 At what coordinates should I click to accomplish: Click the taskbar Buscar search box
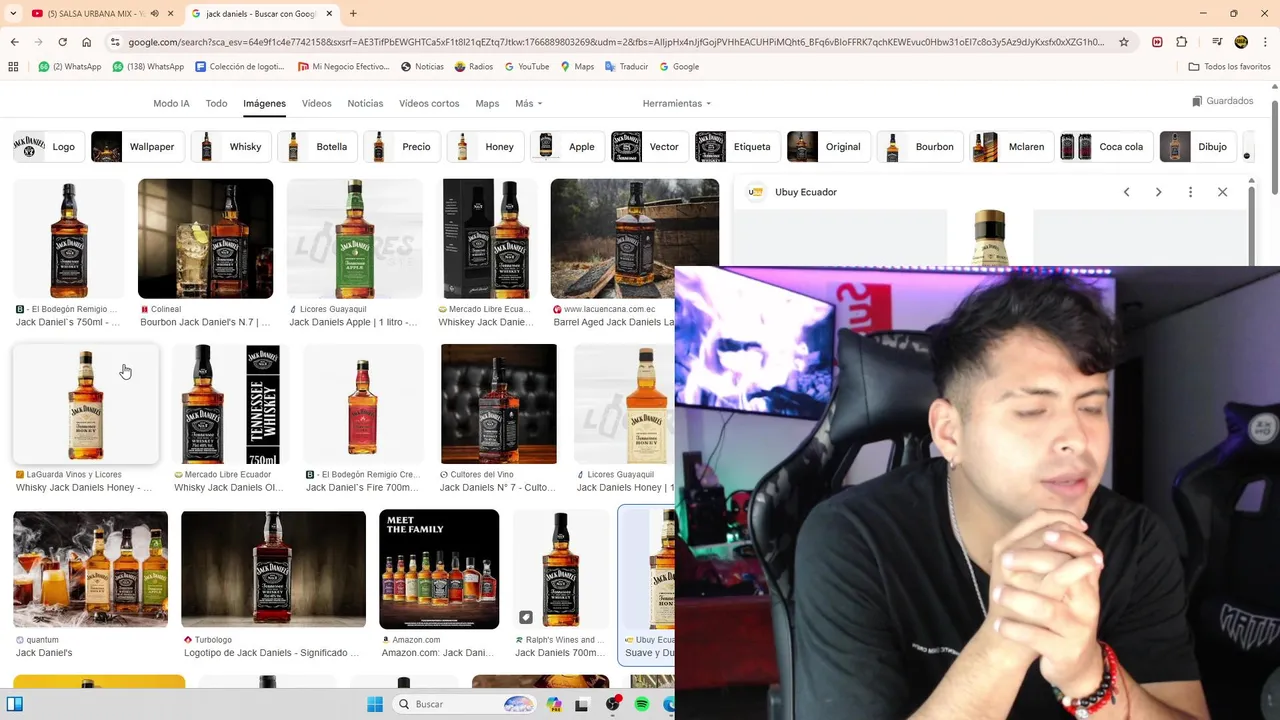click(465, 704)
